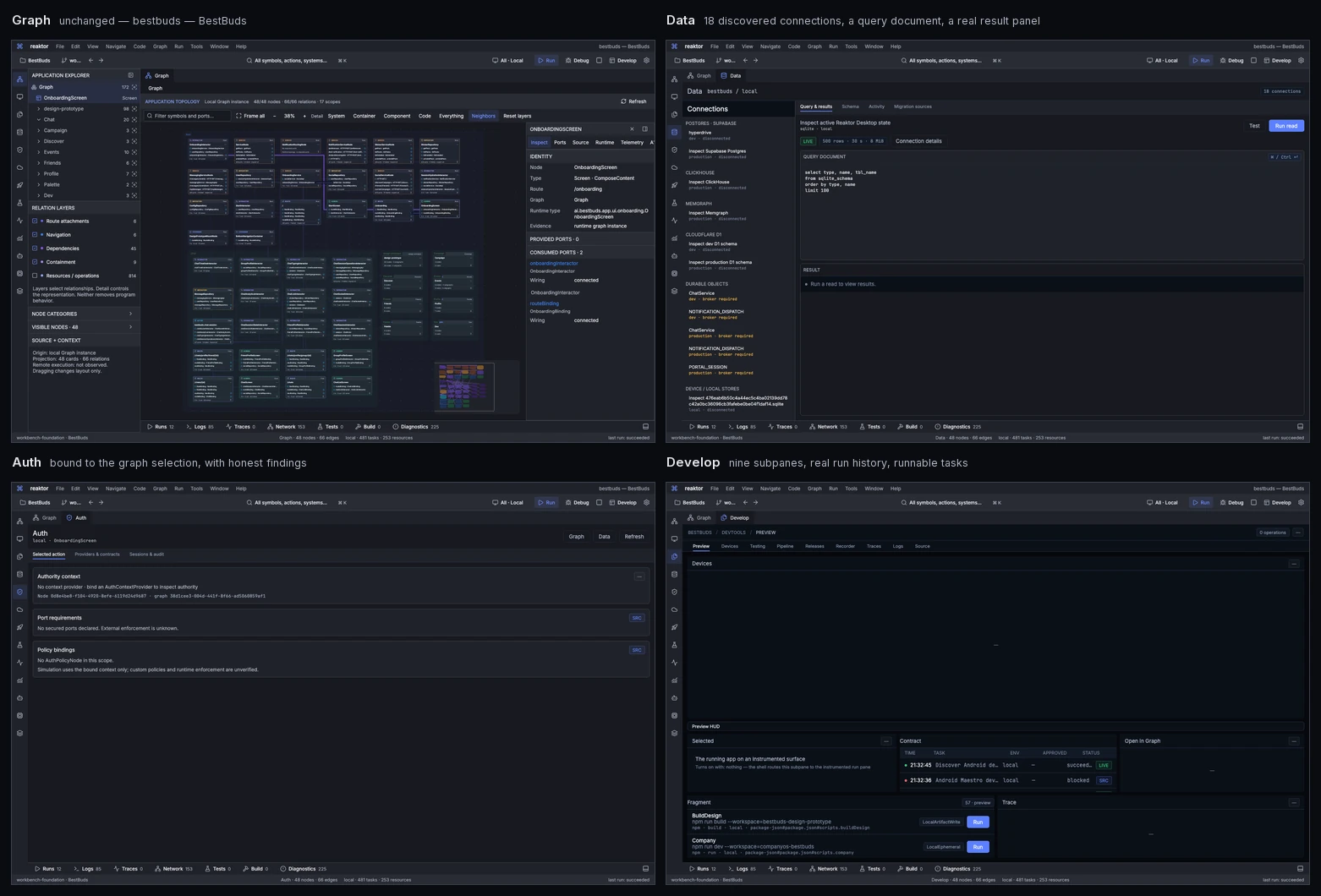Open the settings gear in the Data panel toolbar
The height and width of the screenshot is (896, 1321).
(x=1302, y=61)
